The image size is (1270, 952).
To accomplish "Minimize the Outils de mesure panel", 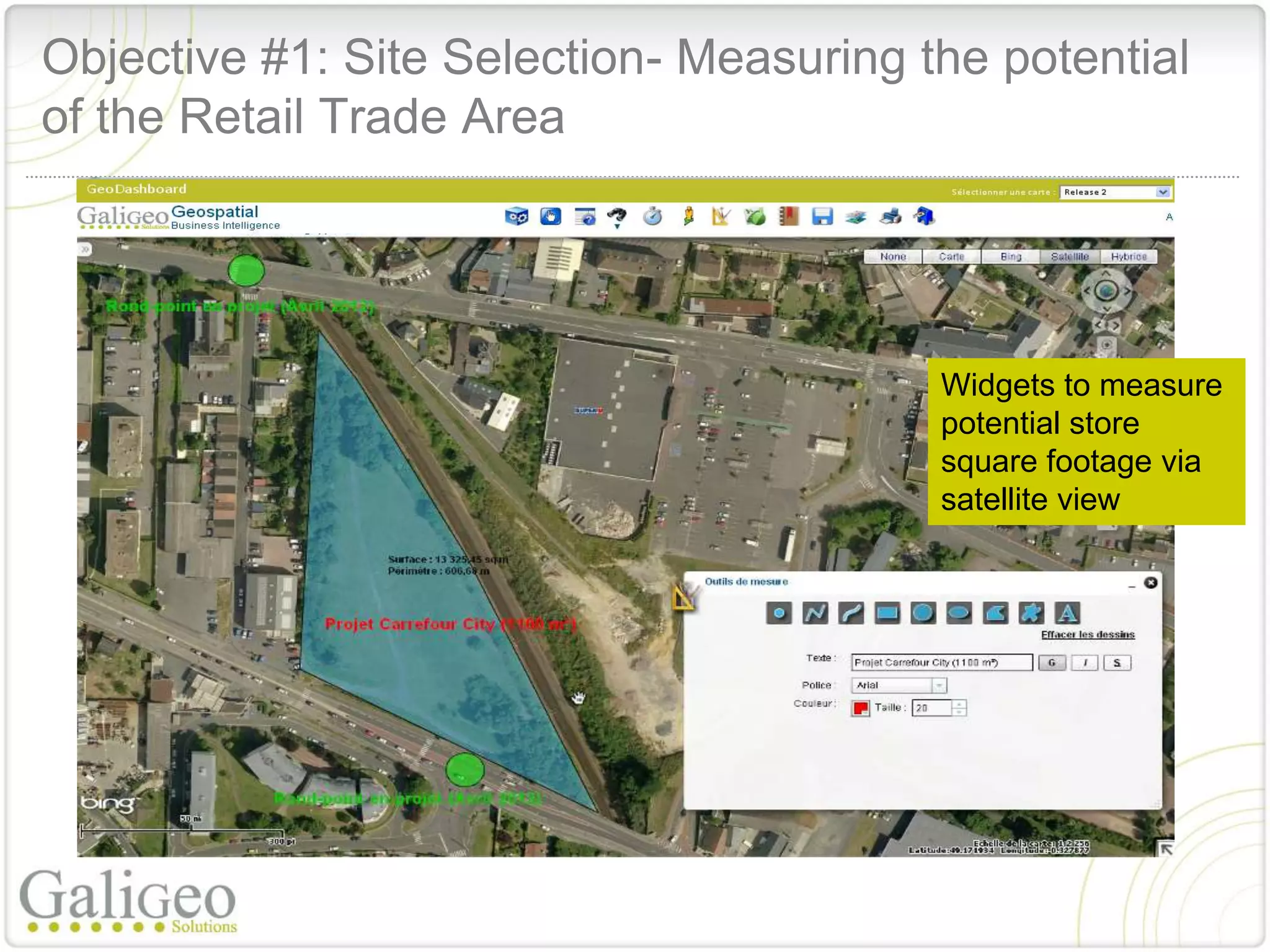I will pyautogui.click(x=1132, y=585).
